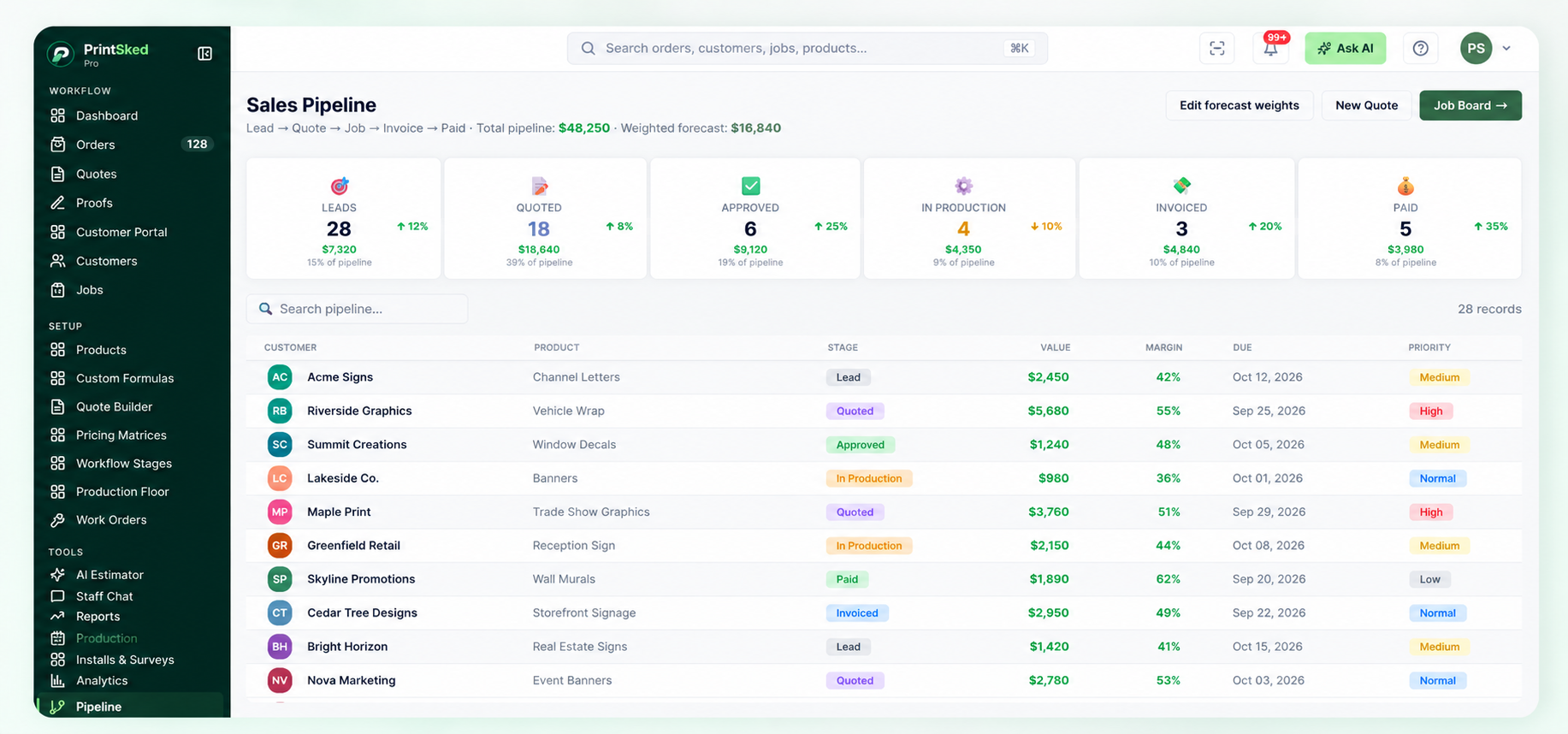
Task: Click the Nova Marketing NV avatar
Action: (280, 681)
